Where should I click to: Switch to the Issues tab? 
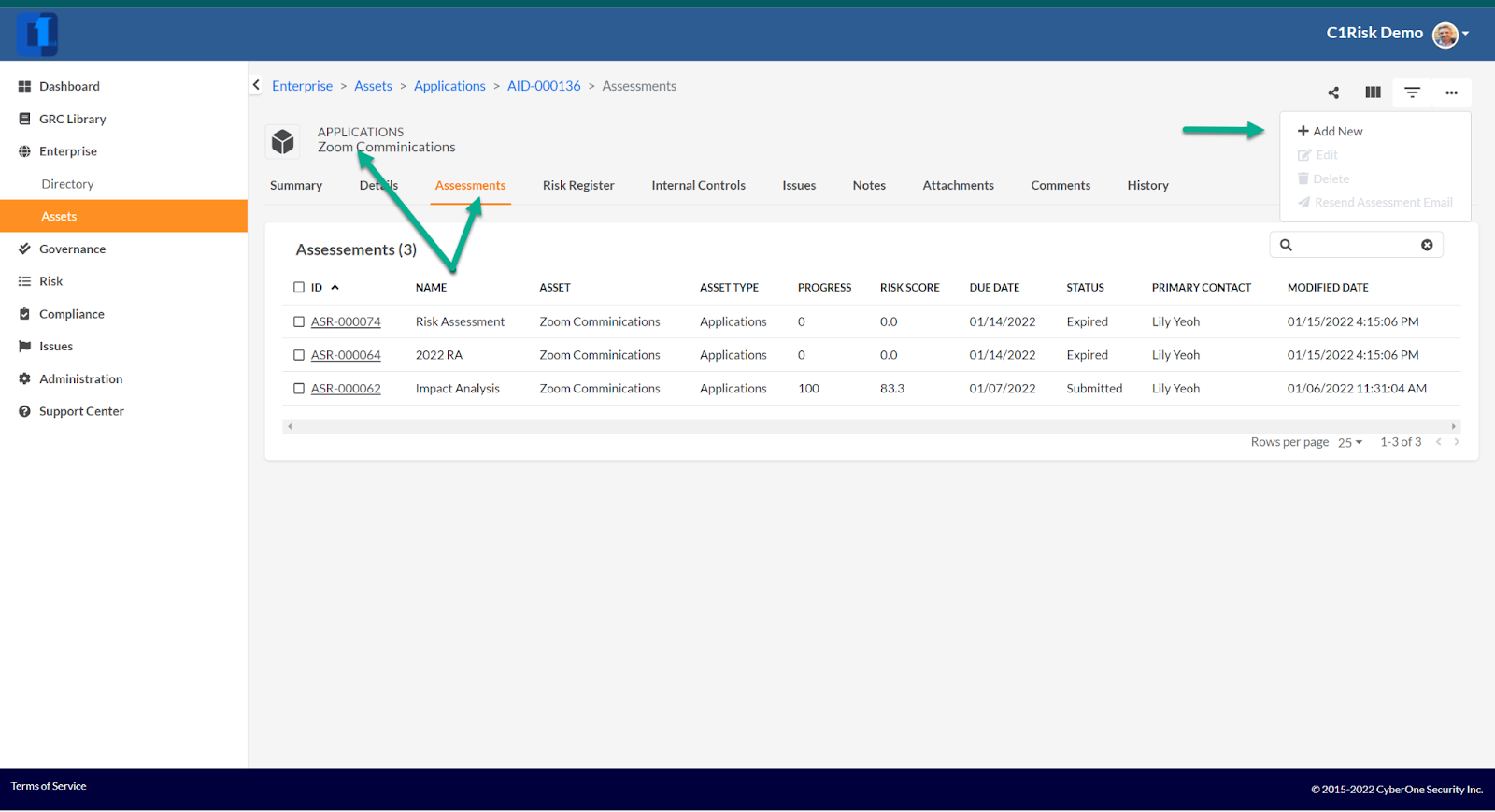(x=799, y=186)
